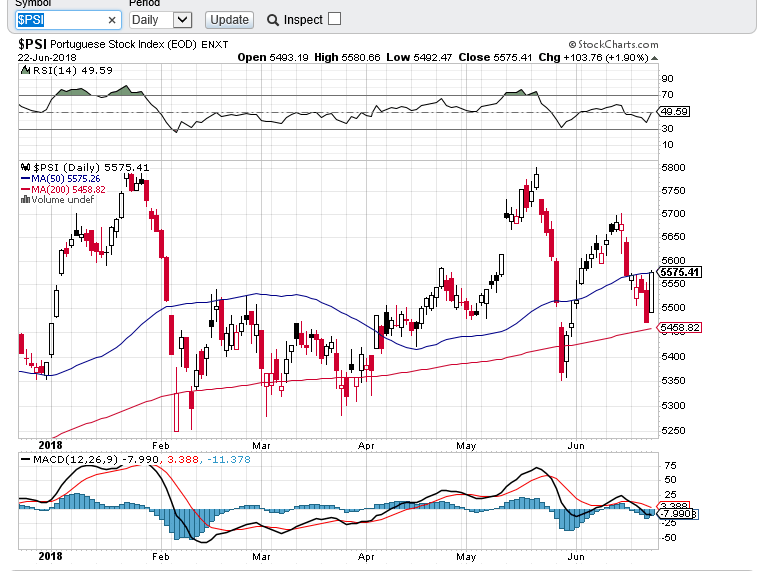Screen dimensions: 764x571
Task: Open the Daily period dropdown arrow
Action: point(182,20)
